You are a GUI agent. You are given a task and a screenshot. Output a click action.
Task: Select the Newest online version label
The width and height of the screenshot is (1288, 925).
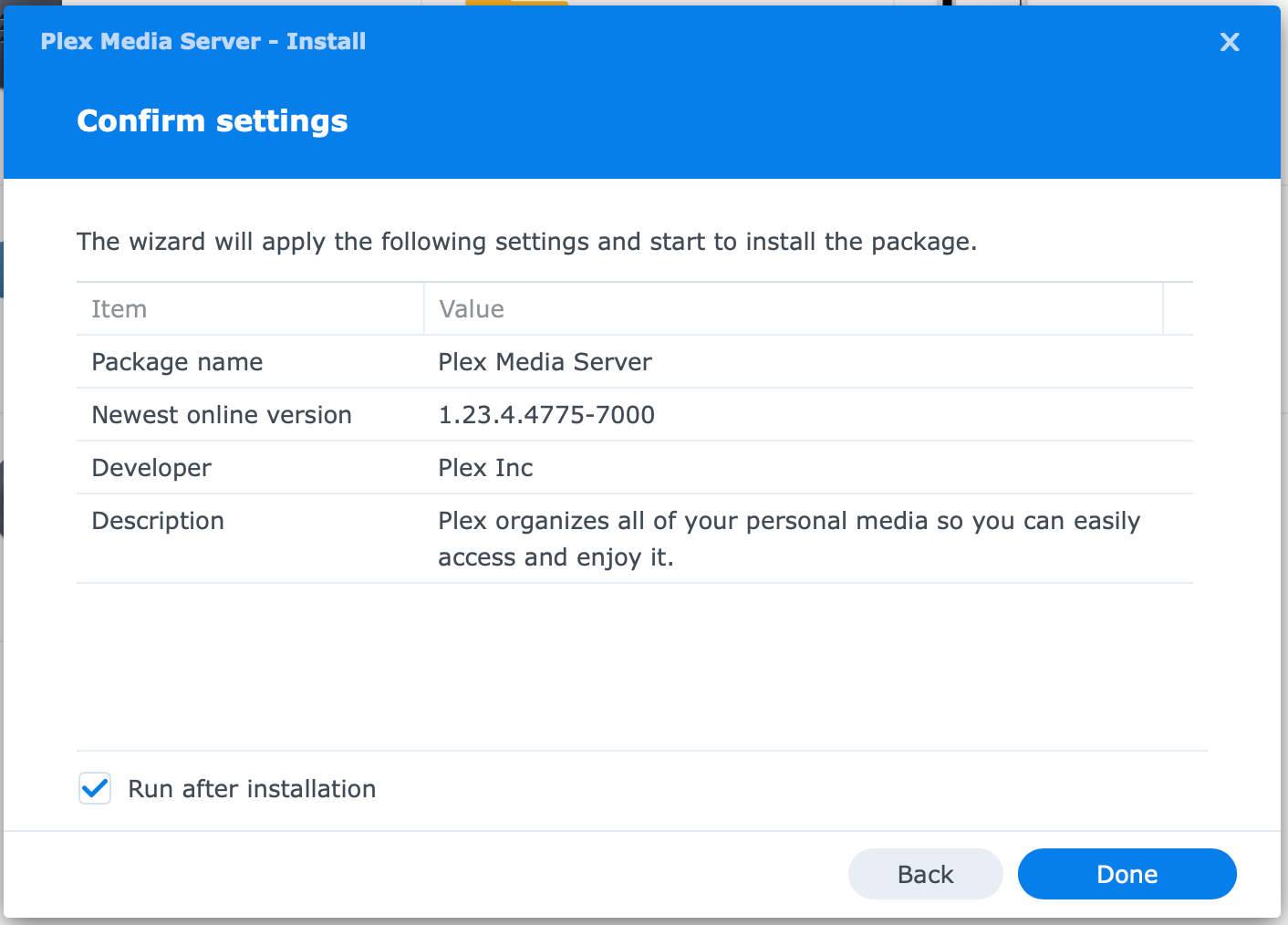(x=222, y=415)
